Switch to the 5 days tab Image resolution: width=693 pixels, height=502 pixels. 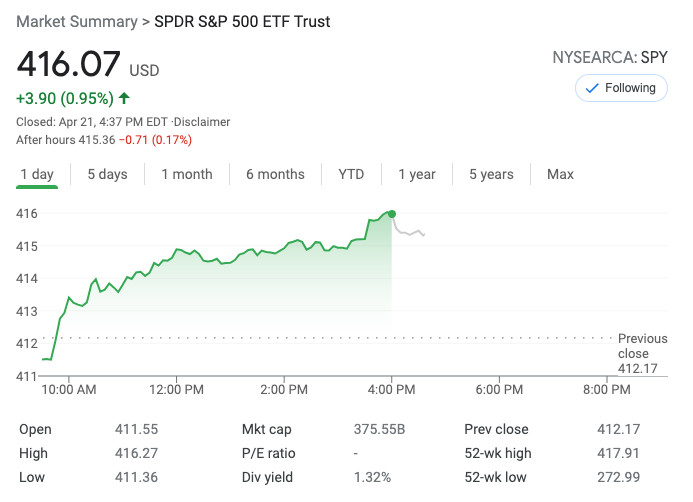coord(107,174)
